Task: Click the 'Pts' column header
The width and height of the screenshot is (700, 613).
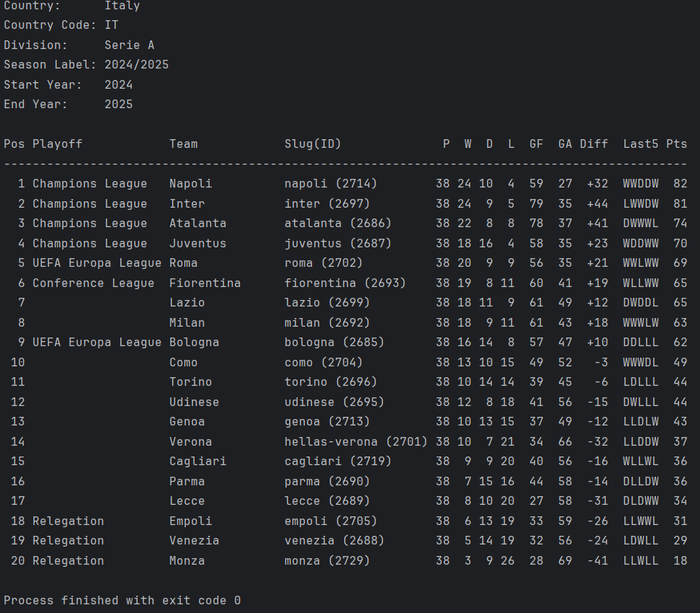Action: tap(677, 144)
